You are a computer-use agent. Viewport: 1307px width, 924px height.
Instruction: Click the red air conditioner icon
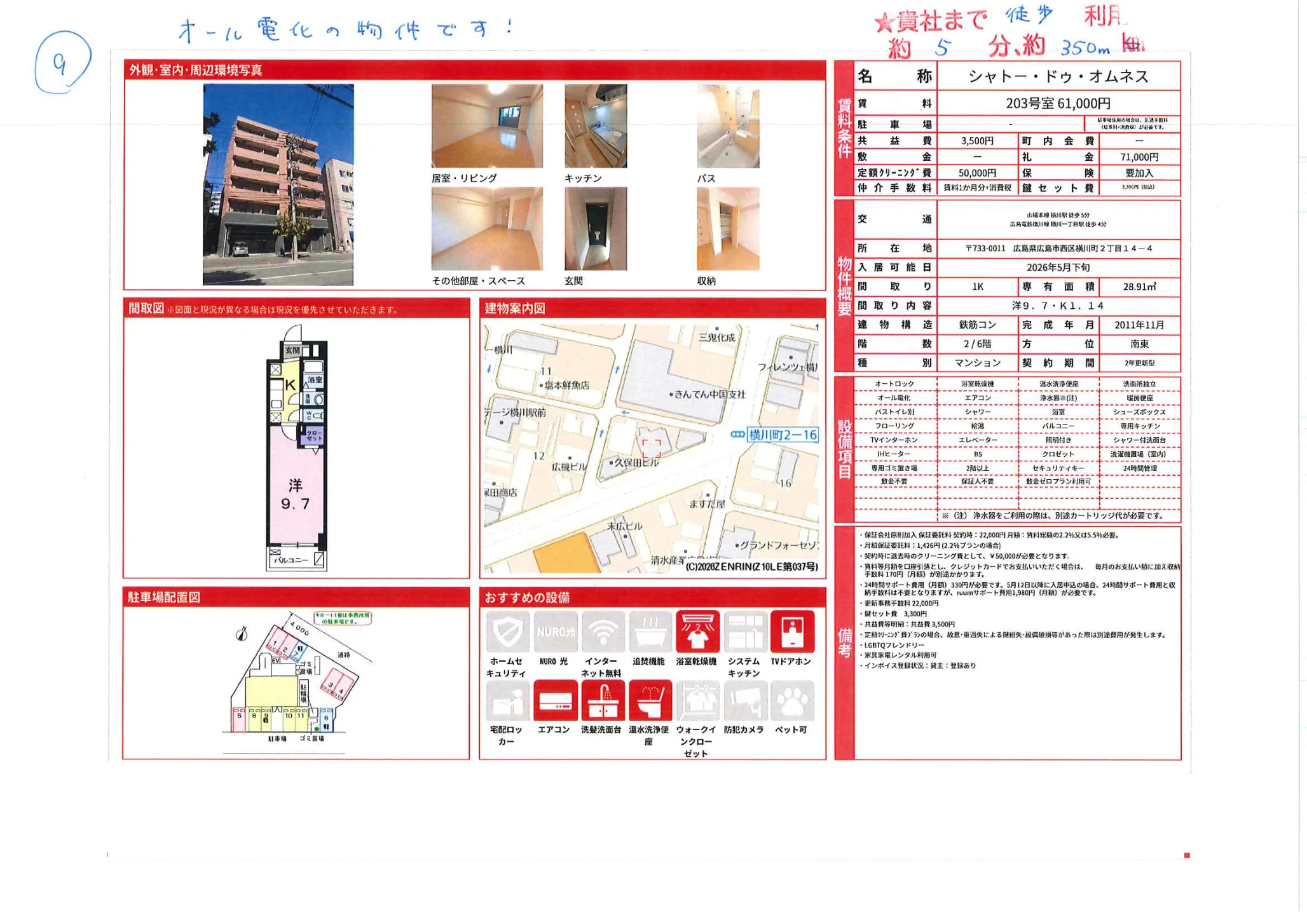click(555, 701)
